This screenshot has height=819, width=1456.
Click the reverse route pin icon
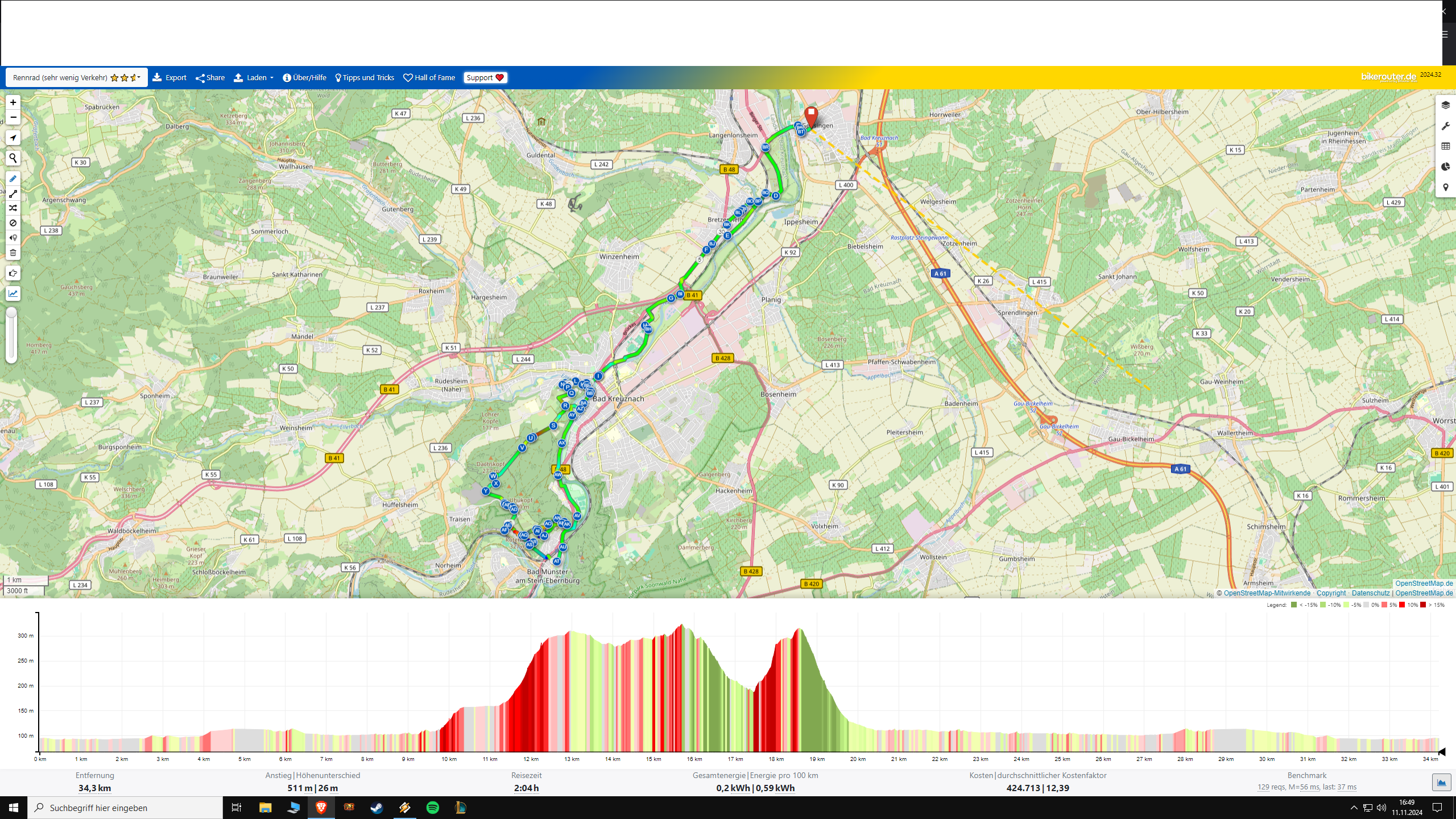click(13, 238)
